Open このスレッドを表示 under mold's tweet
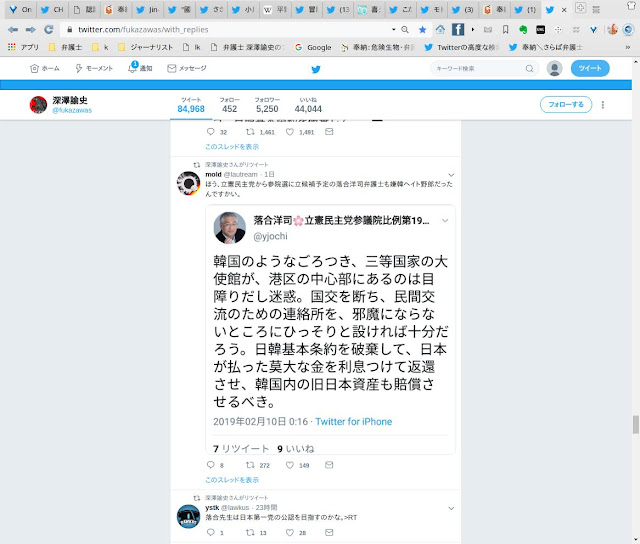This screenshot has width=640, height=544. [x=232, y=480]
